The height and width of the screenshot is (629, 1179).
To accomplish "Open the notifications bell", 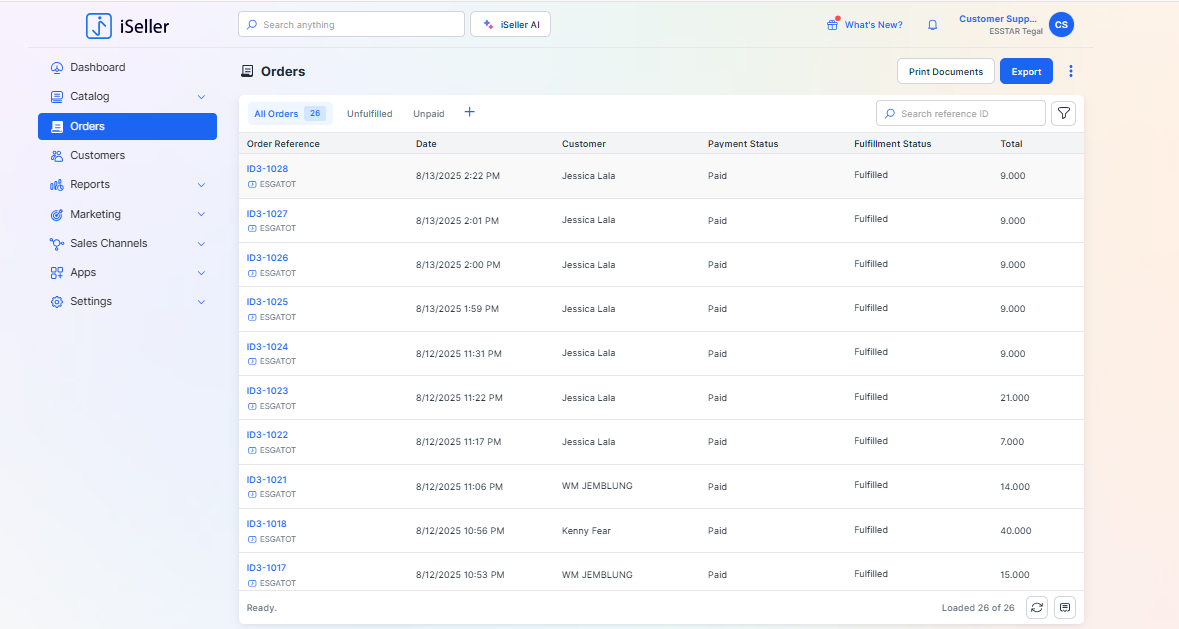I will (932, 25).
